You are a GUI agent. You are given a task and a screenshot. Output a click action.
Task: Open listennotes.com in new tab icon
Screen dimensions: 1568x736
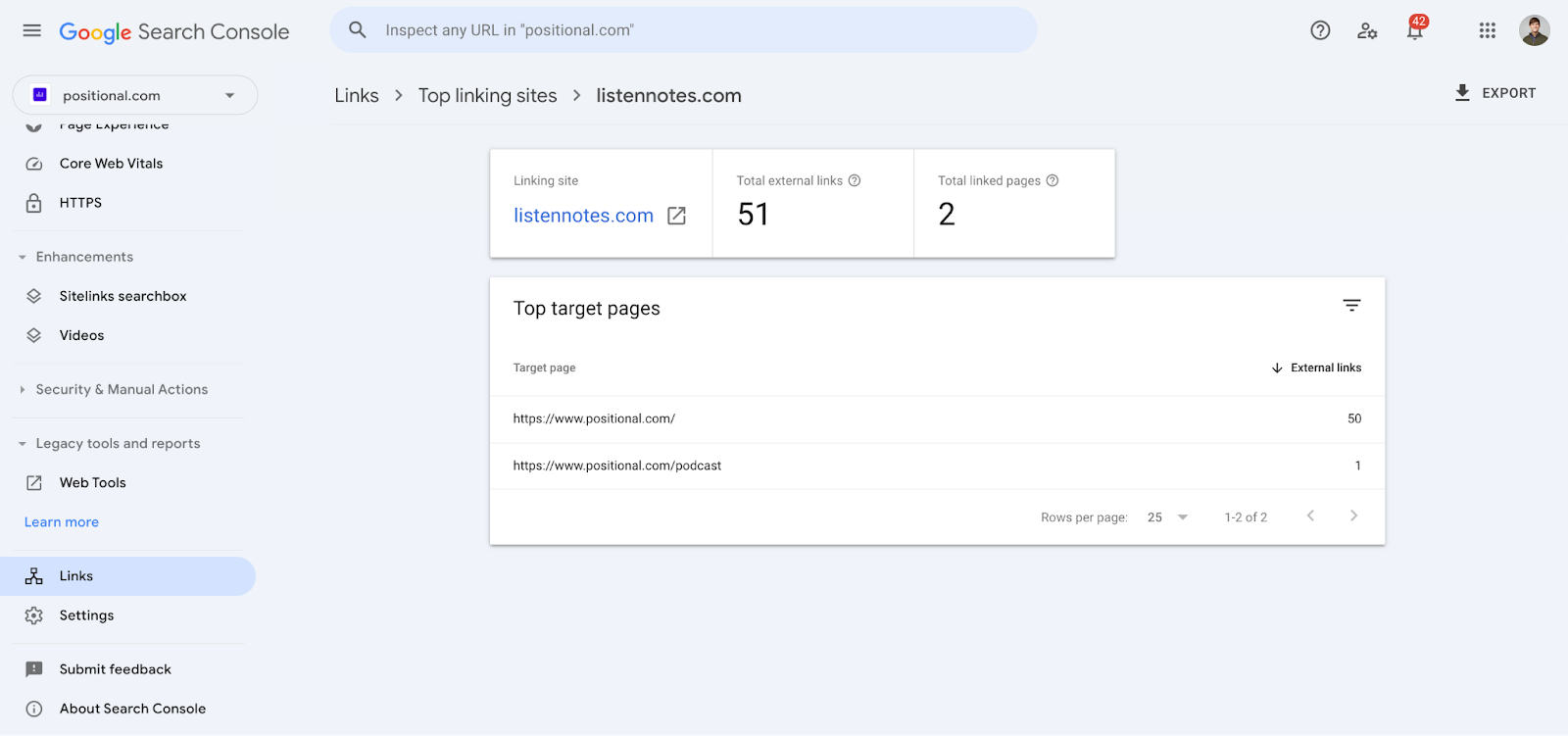pyautogui.click(x=677, y=216)
